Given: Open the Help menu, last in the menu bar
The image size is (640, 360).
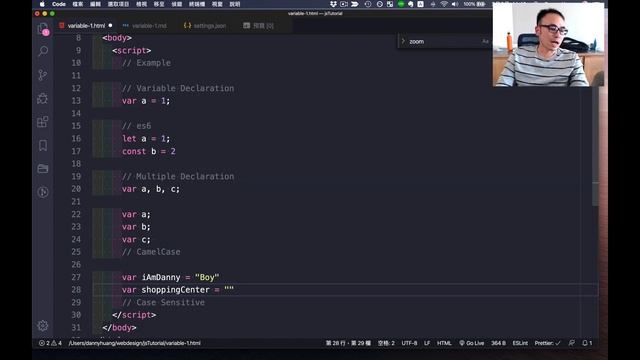Looking at the screenshot, I should click(235, 4).
